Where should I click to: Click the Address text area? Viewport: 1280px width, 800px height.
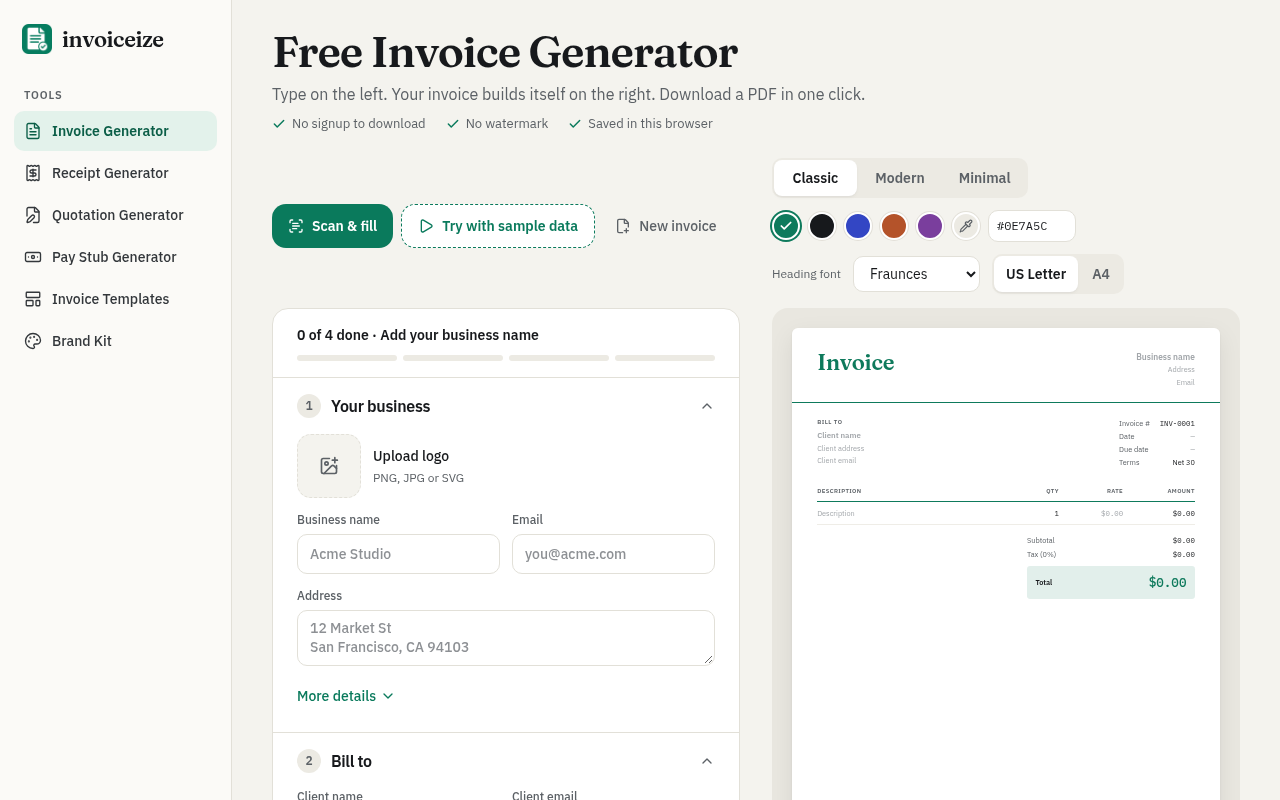[506, 638]
